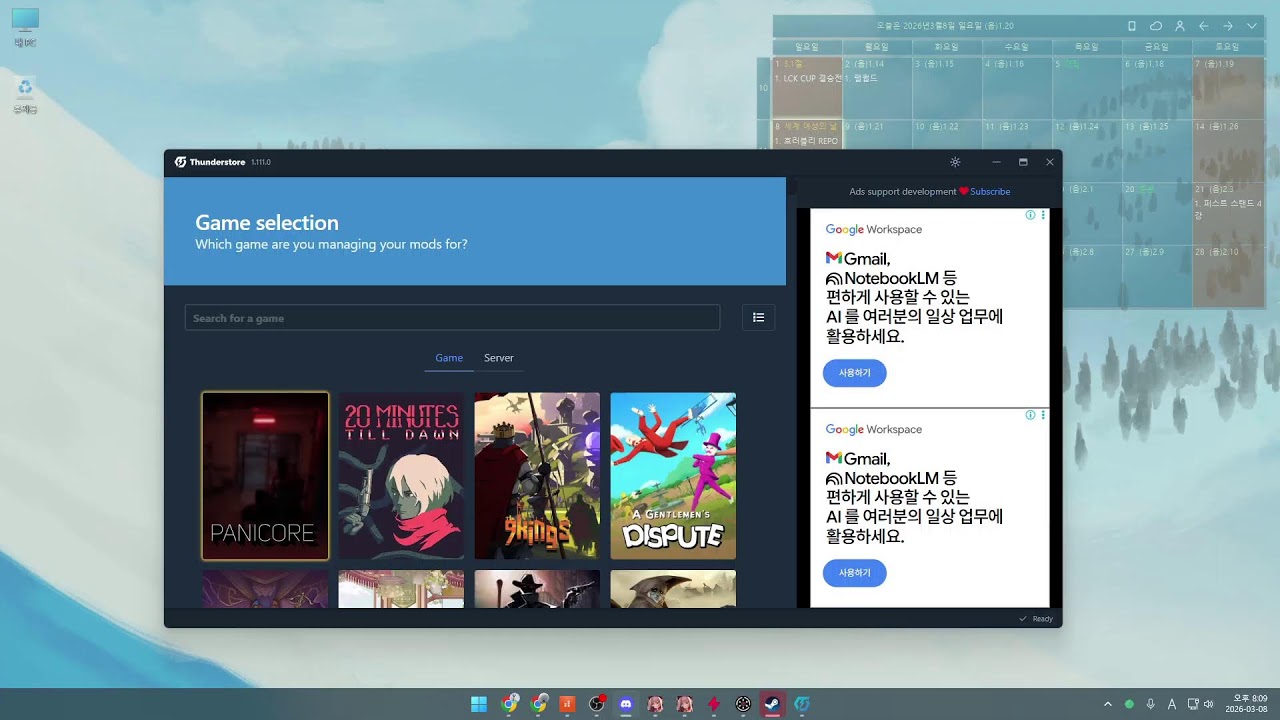Click the microphone tray icon

pos(1151,704)
